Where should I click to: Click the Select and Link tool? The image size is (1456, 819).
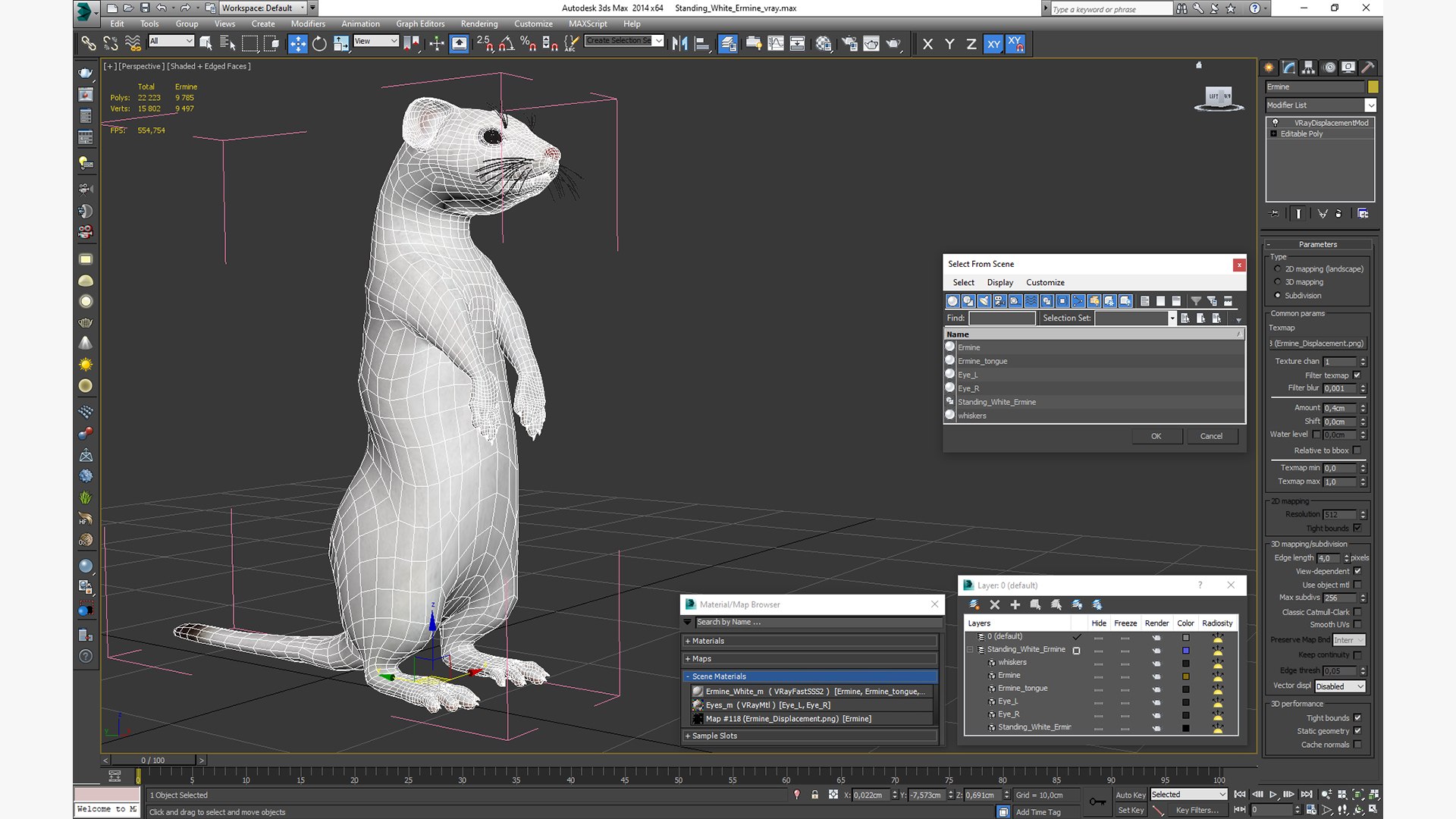pos(89,44)
